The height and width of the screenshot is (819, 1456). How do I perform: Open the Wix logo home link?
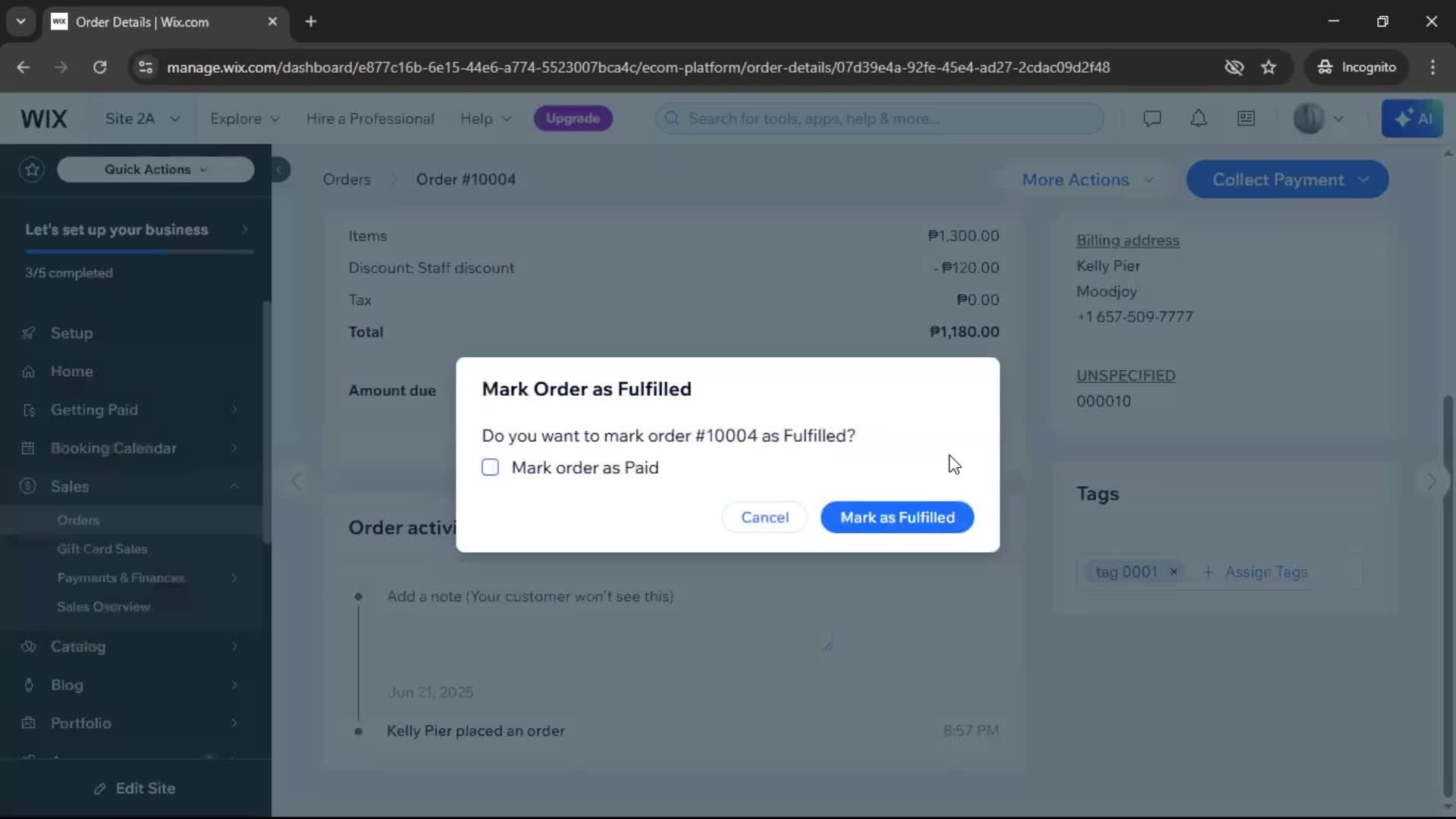[44, 118]
